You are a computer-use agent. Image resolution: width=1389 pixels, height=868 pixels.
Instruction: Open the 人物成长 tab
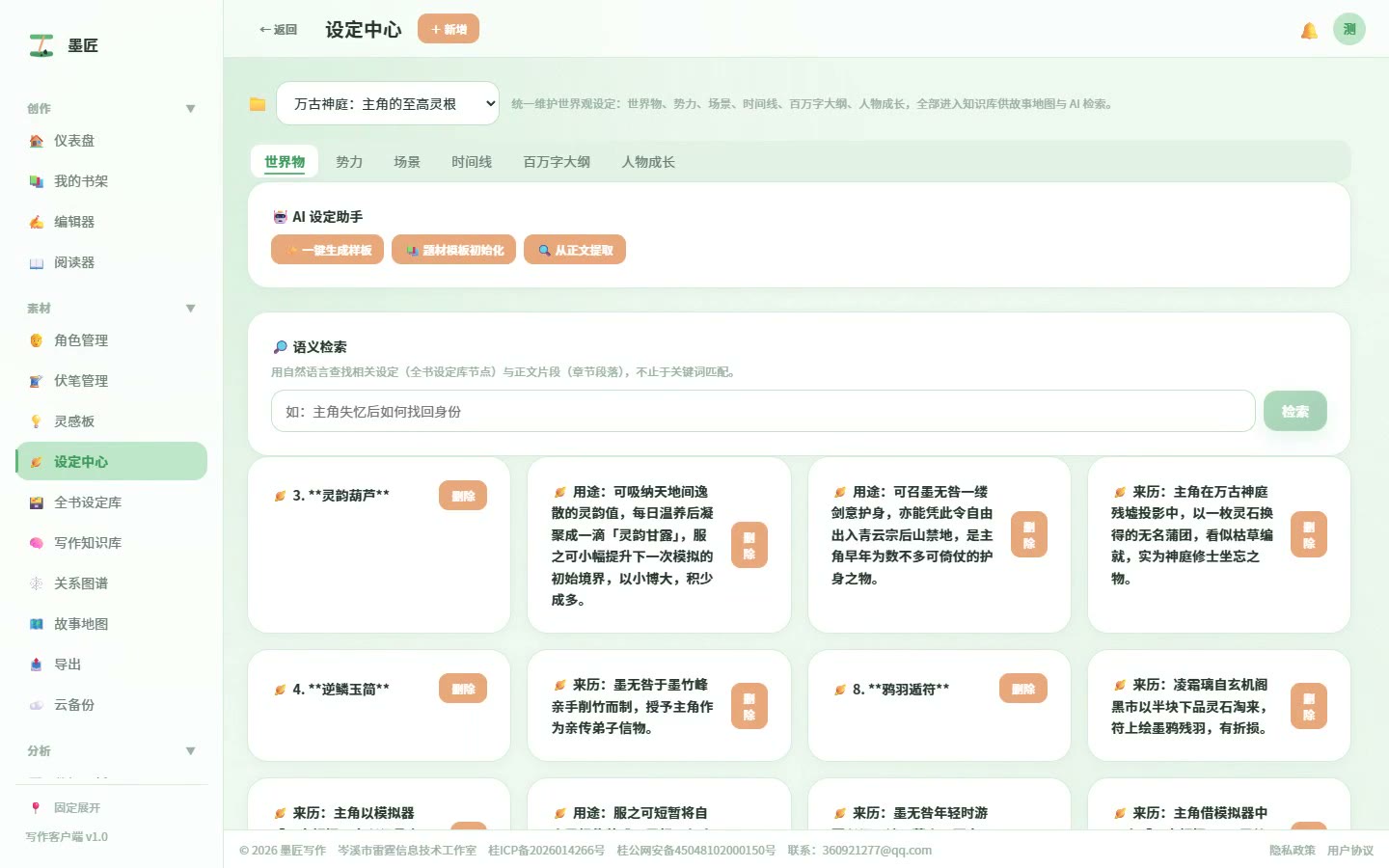coord(648,162)
